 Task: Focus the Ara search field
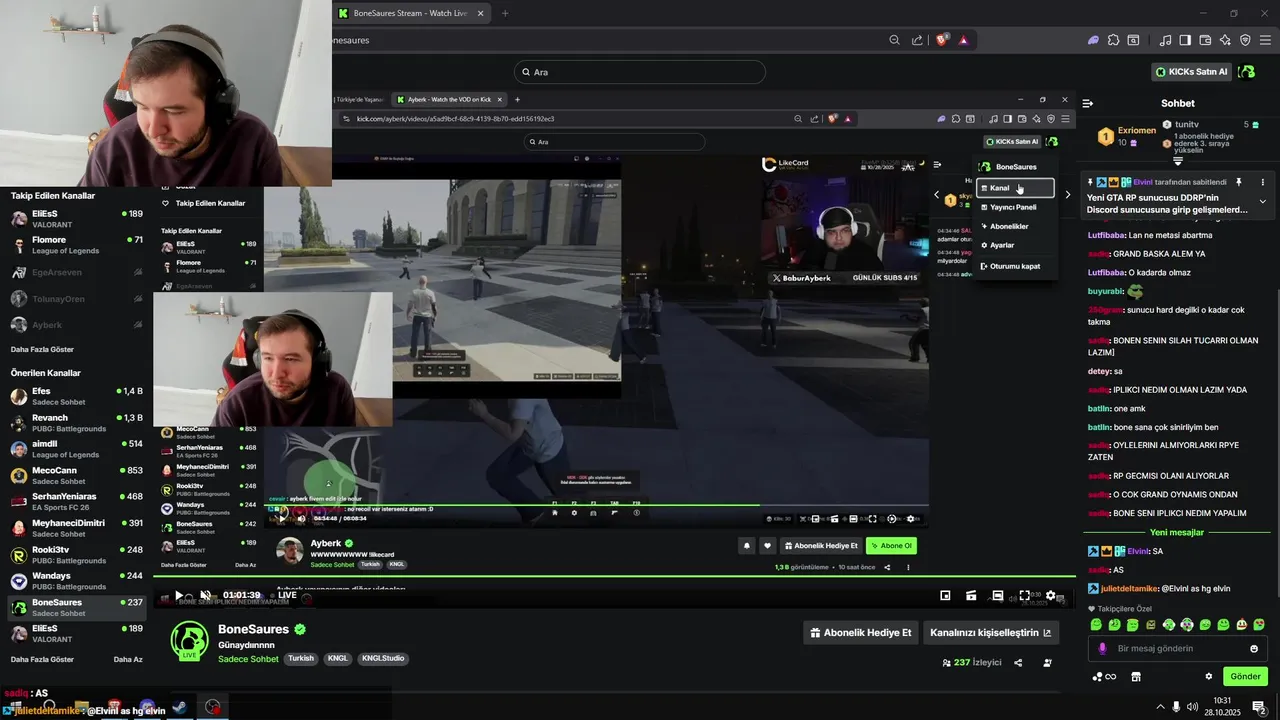click(x=640, y=72)
